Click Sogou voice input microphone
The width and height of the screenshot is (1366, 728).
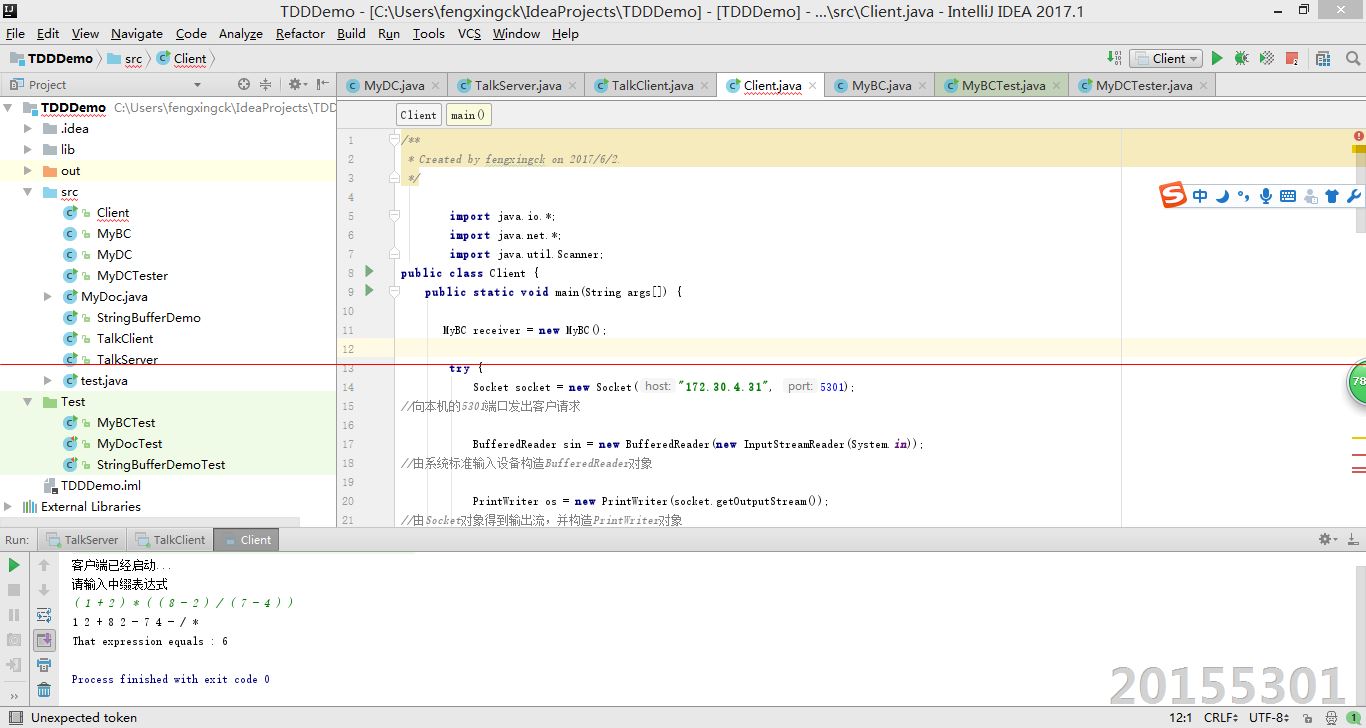tap(1265, 196)
